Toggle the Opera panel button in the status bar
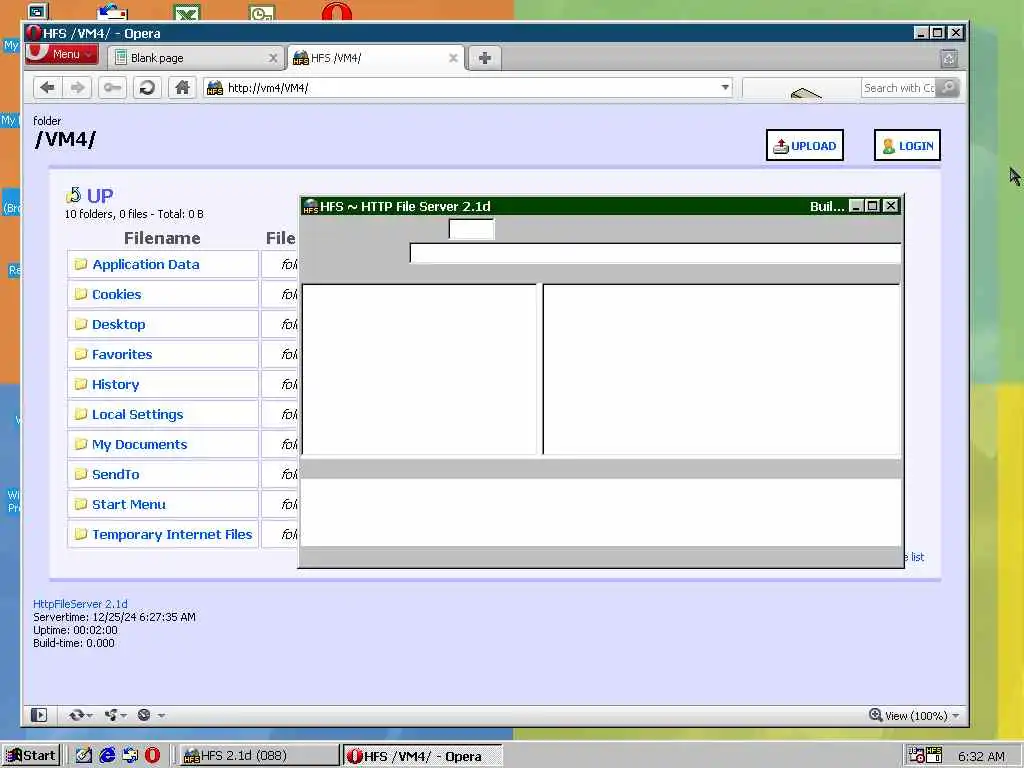Image resolution: width=1024 pixels, height=768 pixels. tap(39, 715)
